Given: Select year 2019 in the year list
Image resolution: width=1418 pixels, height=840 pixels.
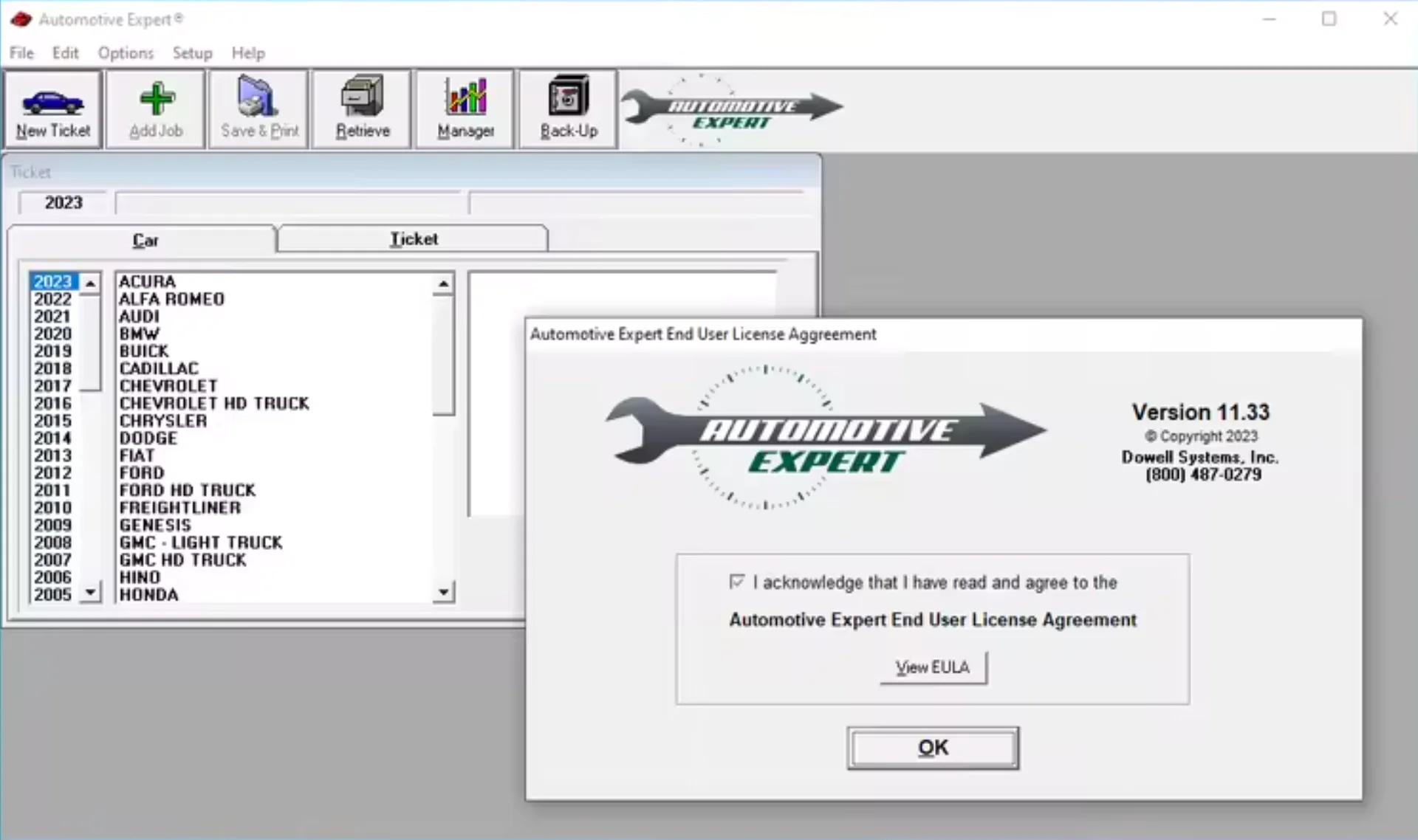Looking at the screenshot, I should point(52,351).
